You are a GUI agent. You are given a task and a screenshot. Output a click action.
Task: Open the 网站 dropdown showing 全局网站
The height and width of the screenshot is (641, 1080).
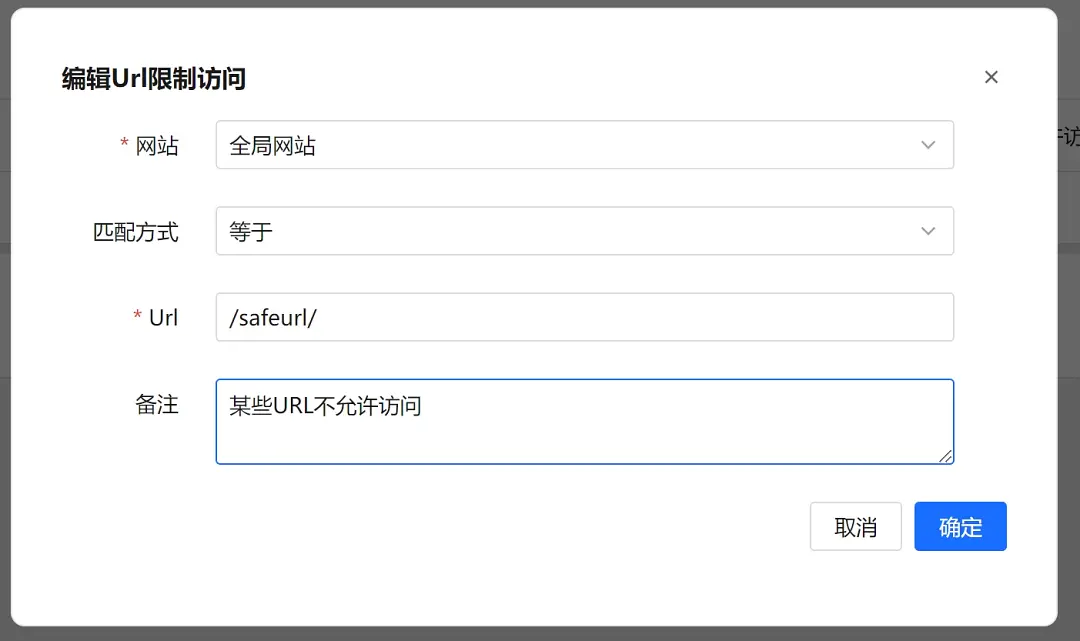click(584, 144)
